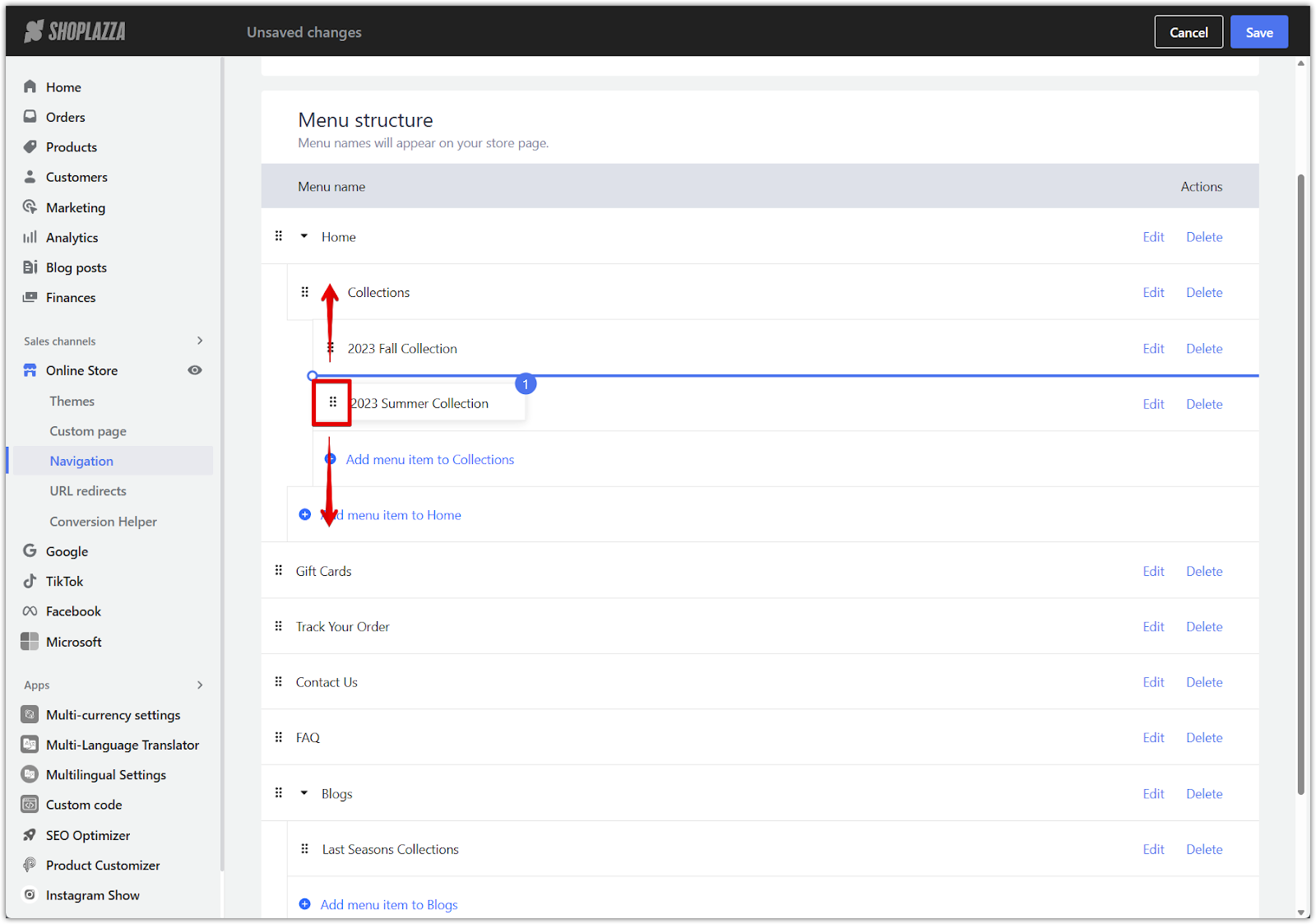Viewport: 1316px width, 924px height.
Task: Open the Blog posts sidebar entry
Action: point(76,267)
